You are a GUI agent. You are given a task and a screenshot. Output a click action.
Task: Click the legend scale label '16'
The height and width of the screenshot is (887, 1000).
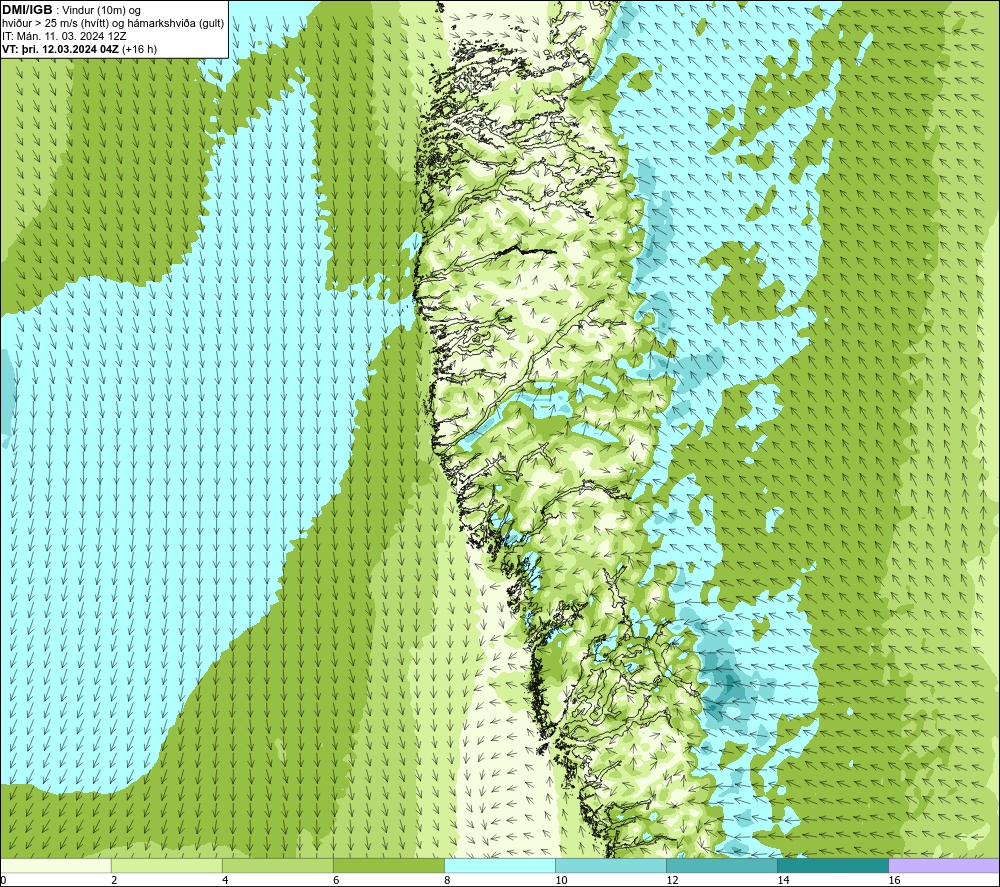(x=894, y=880)
